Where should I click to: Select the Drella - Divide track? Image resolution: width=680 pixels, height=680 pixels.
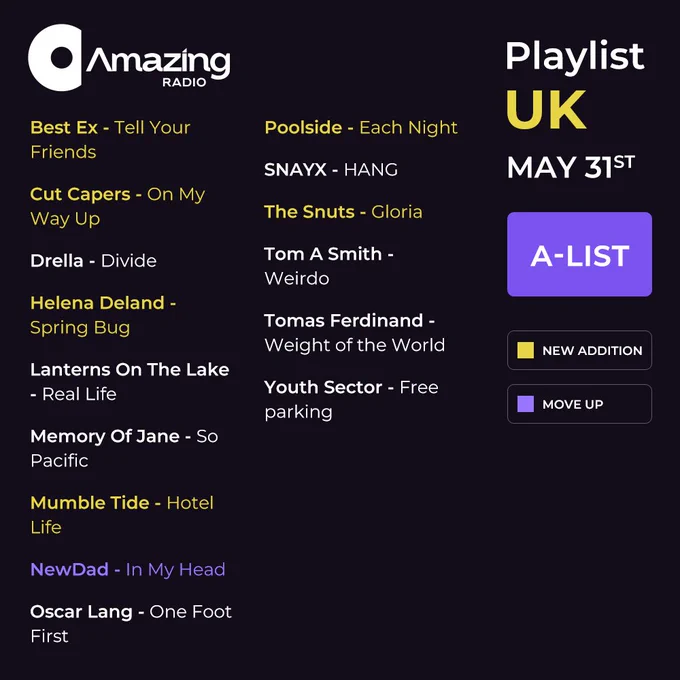[93, 261]
